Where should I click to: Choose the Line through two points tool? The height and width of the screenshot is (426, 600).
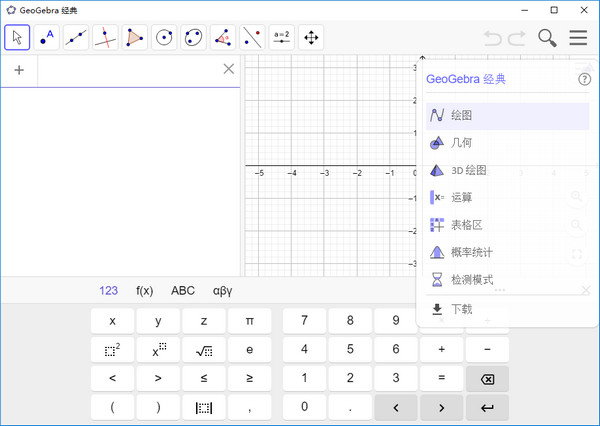(x=76, y=38)
